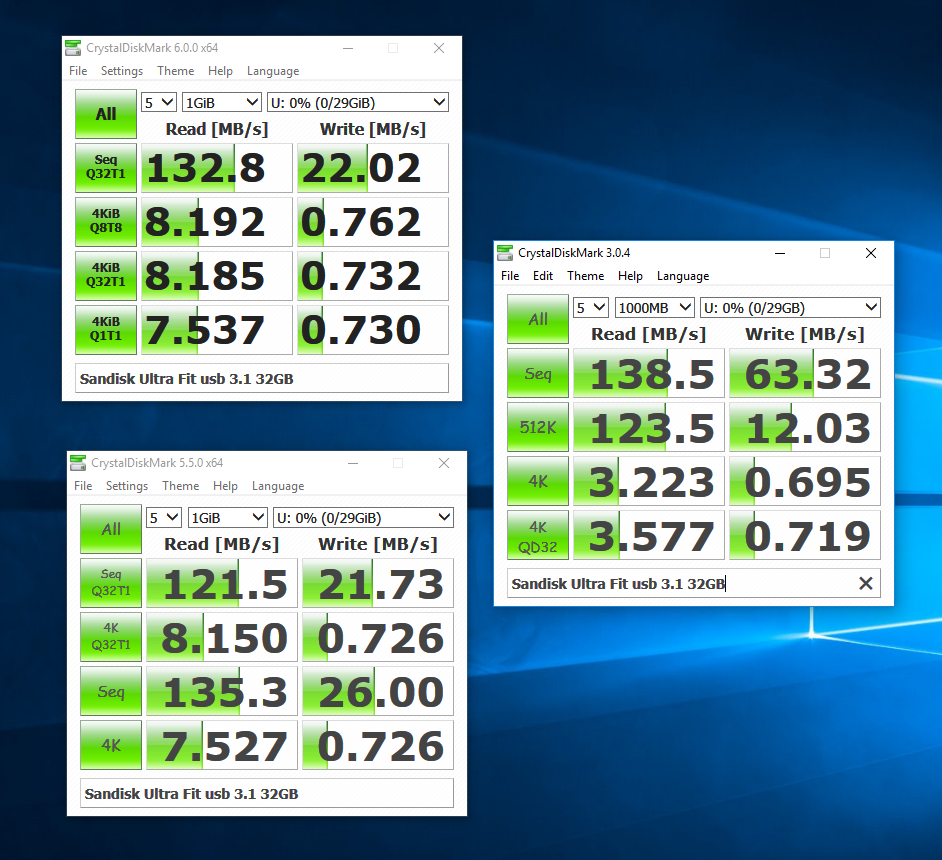Open Language menu in CrystalDiskMark 5.5.0

pos(278,486)
